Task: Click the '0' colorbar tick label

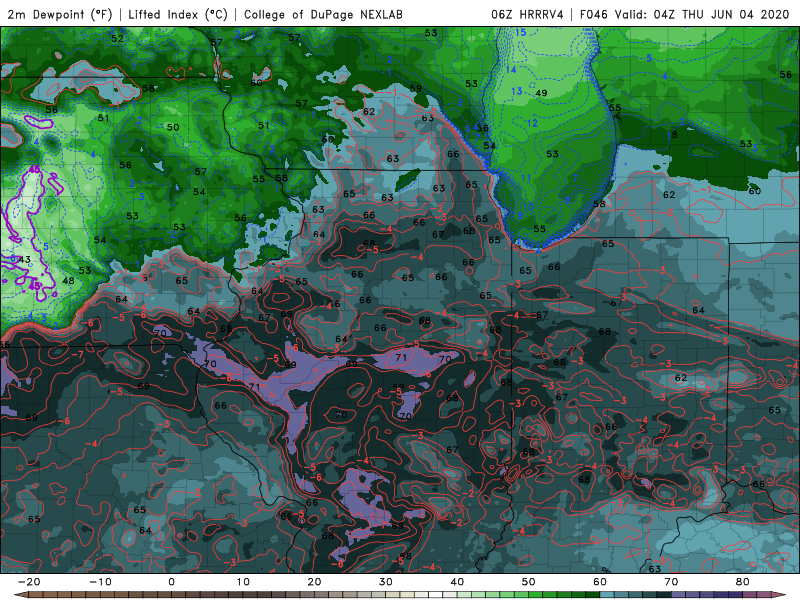Action: [x=171, y=582]
